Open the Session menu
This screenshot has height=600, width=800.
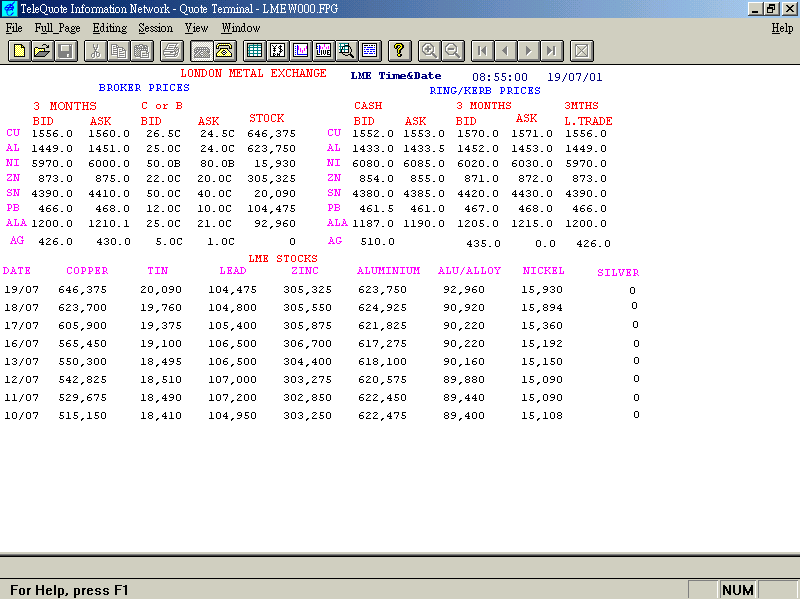pos(156,28)
